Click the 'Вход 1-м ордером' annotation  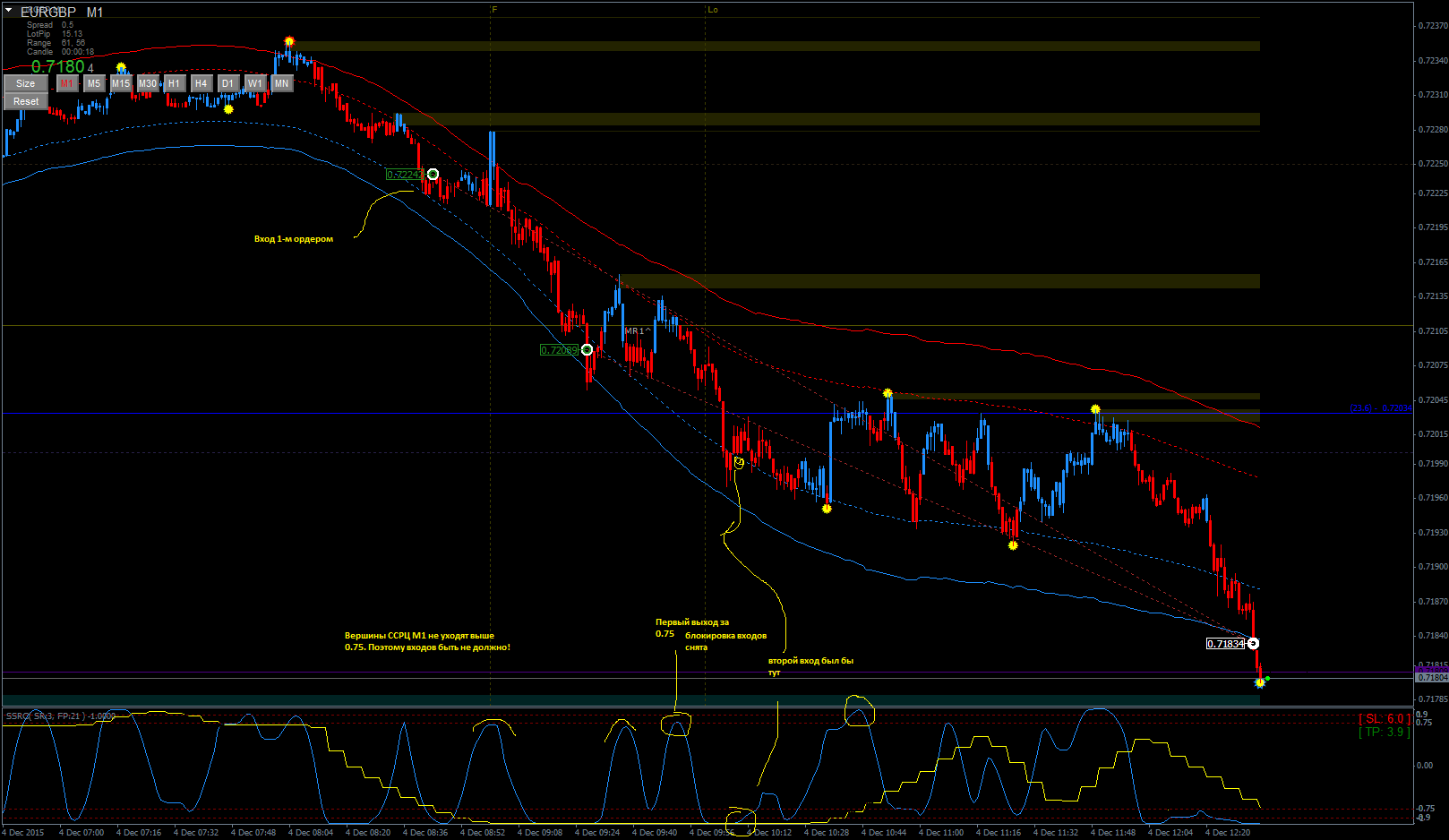[x=294, y=239]
